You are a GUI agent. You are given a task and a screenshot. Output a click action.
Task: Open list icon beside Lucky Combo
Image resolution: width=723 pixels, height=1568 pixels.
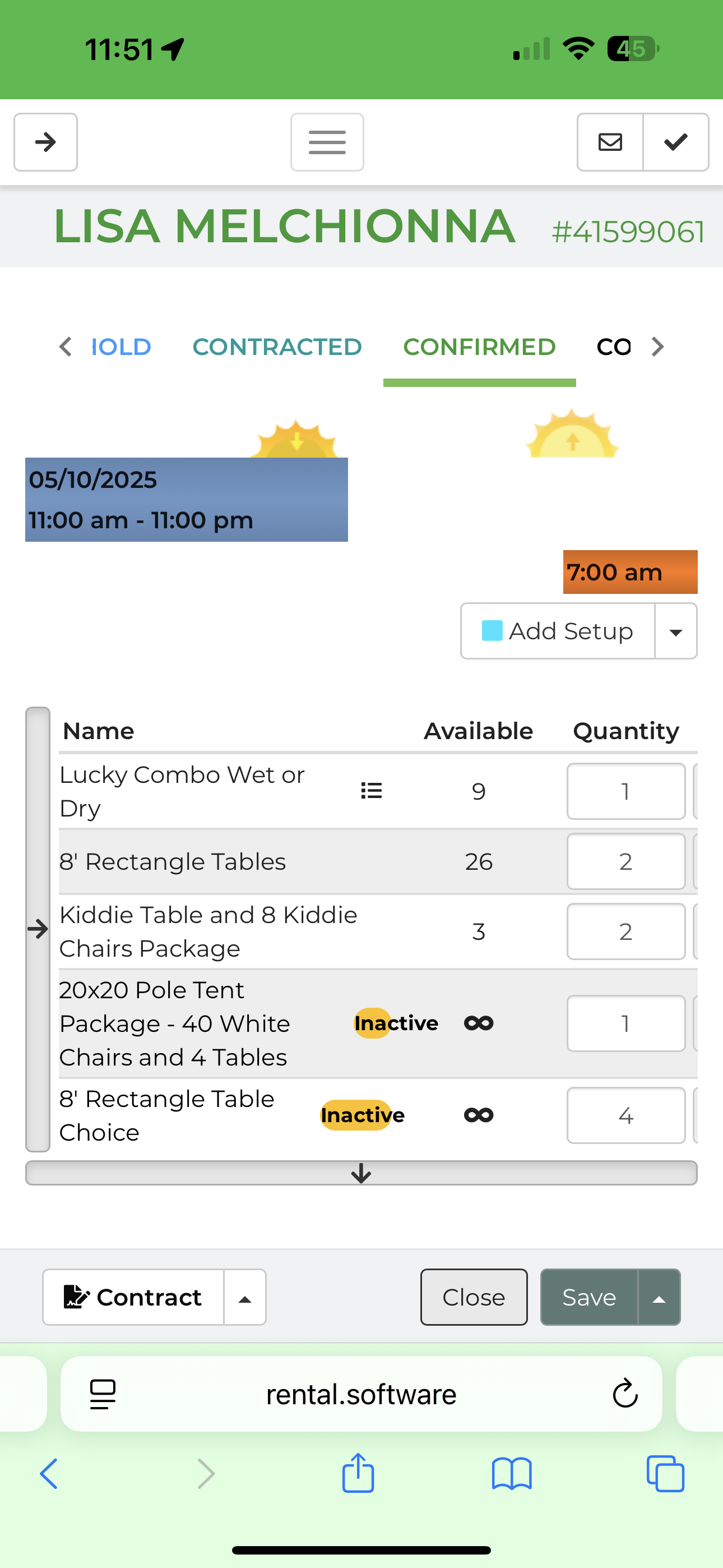[371, 790]
